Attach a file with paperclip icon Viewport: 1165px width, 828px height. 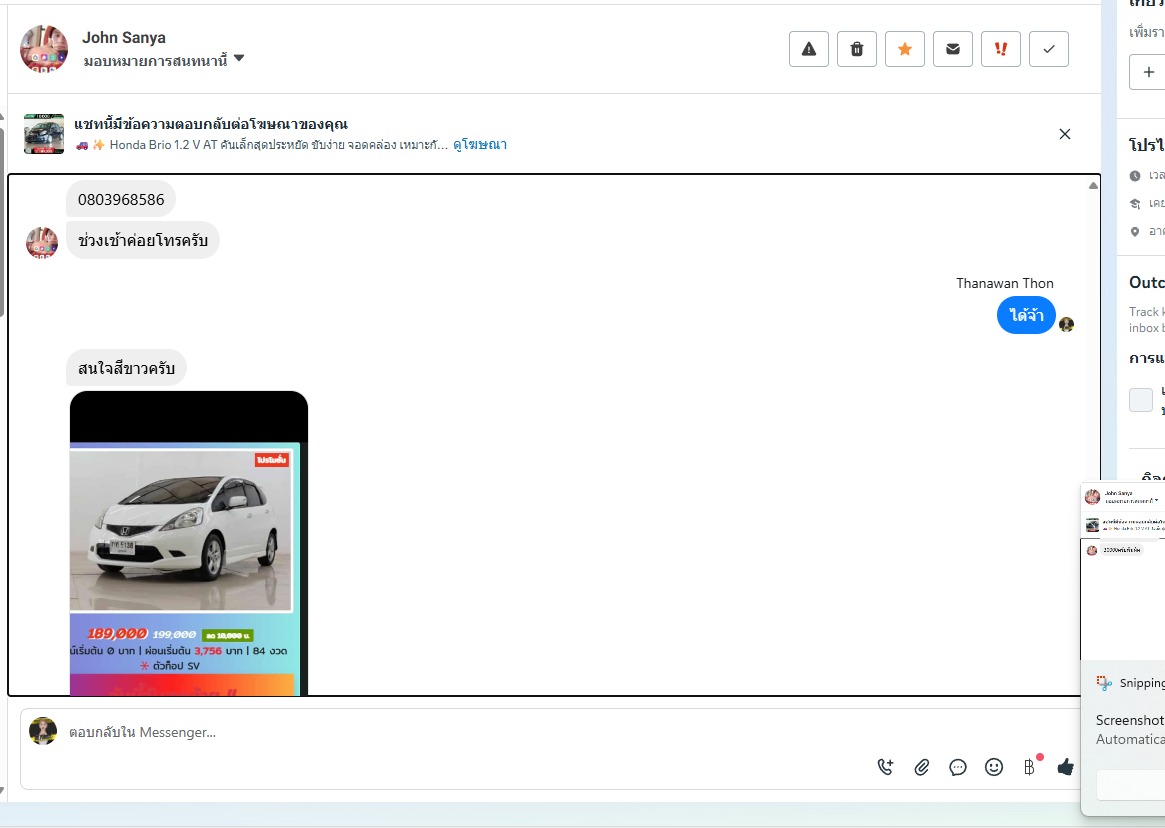[922, 767]
